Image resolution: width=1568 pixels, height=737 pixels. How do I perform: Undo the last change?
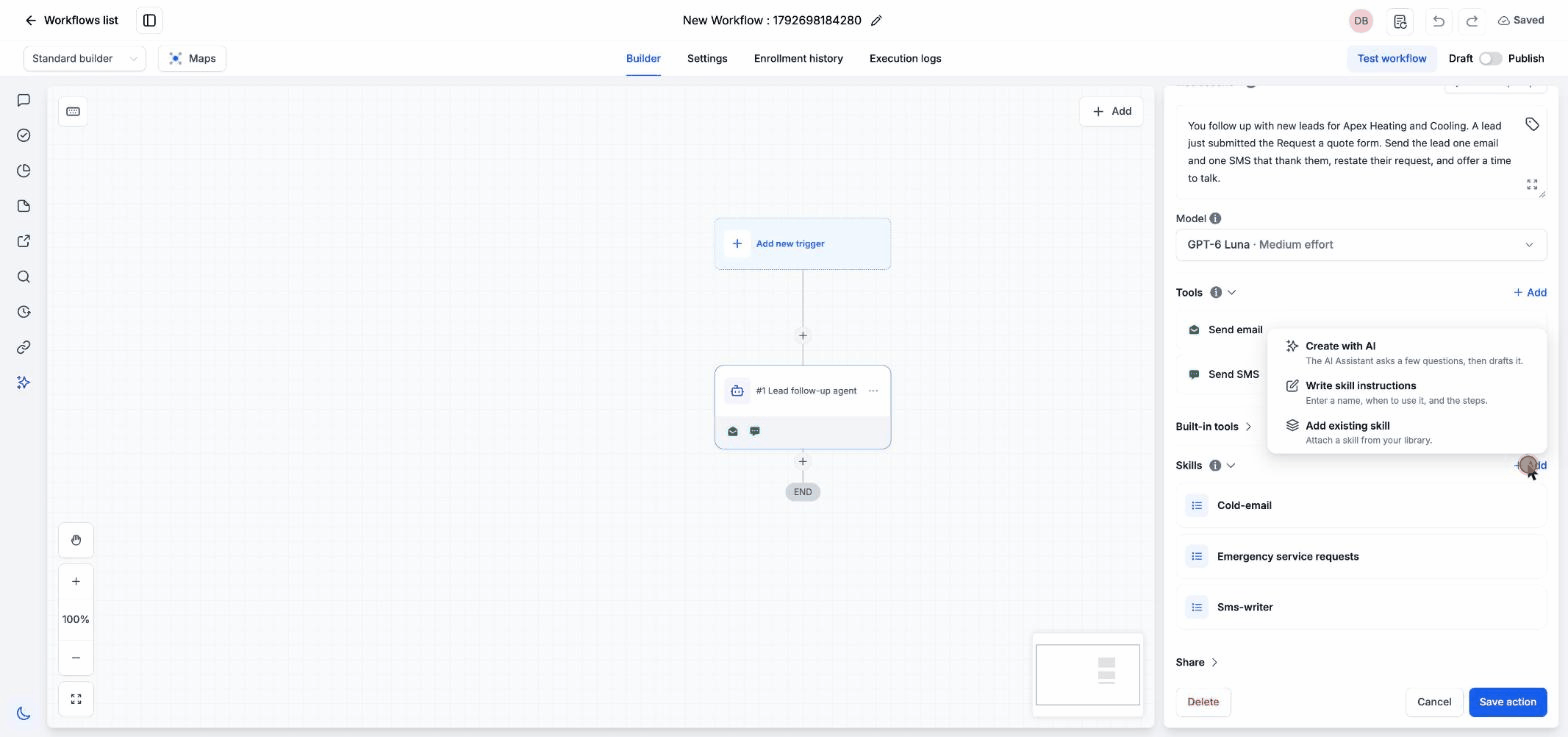point(1438,20)
